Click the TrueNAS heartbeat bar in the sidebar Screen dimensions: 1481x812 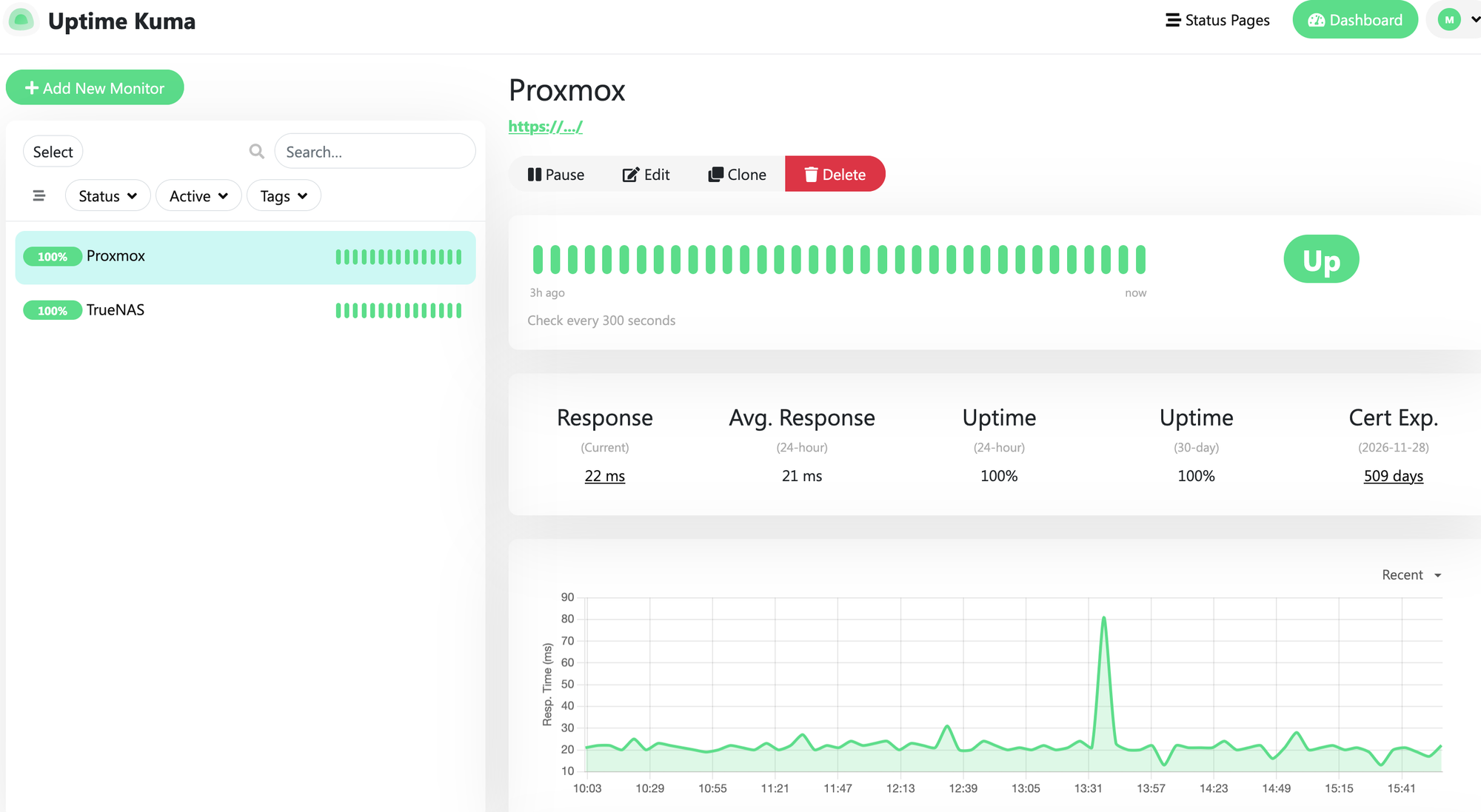pos(398,310)
